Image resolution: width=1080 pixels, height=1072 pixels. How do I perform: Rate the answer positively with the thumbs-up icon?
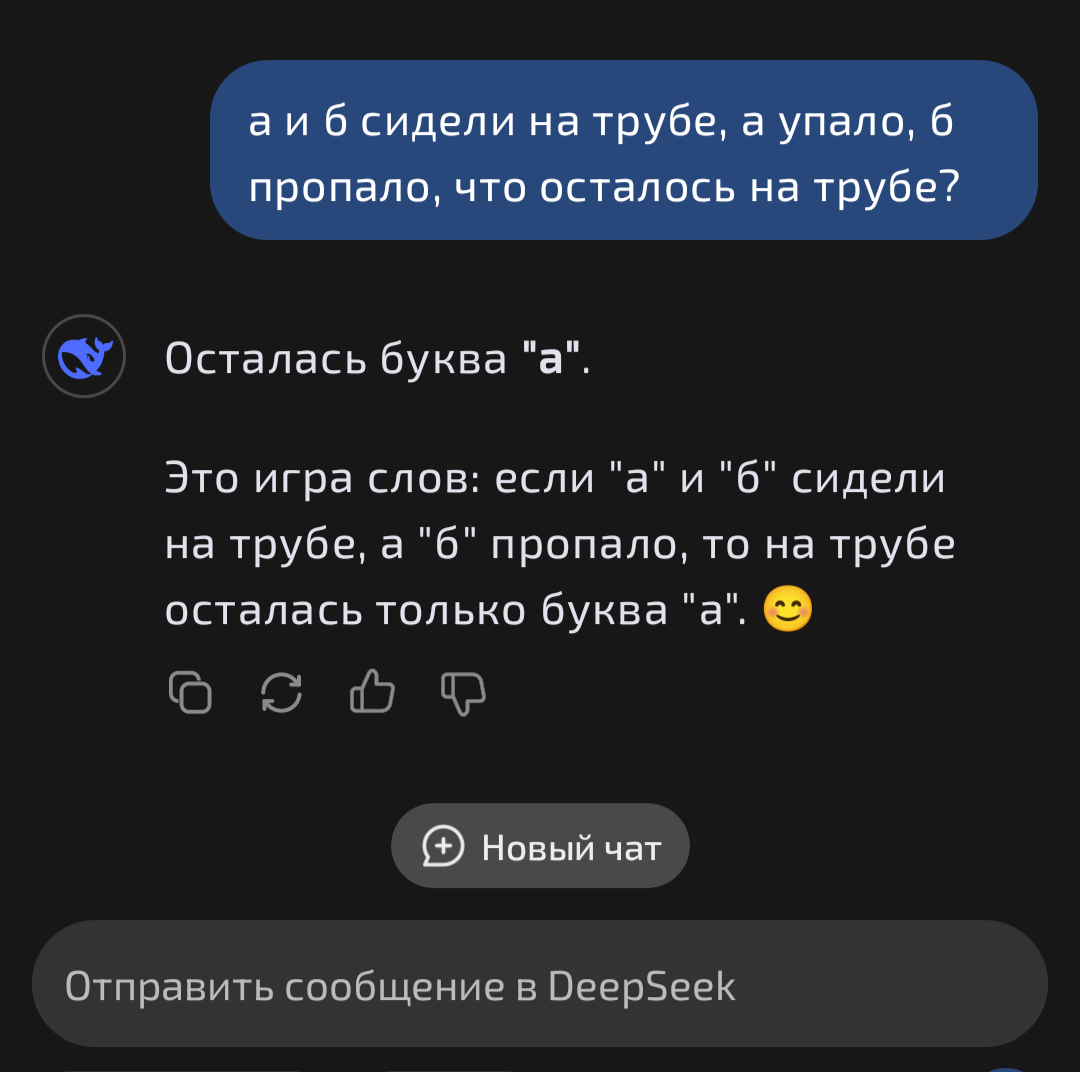(x=371, y=692)
